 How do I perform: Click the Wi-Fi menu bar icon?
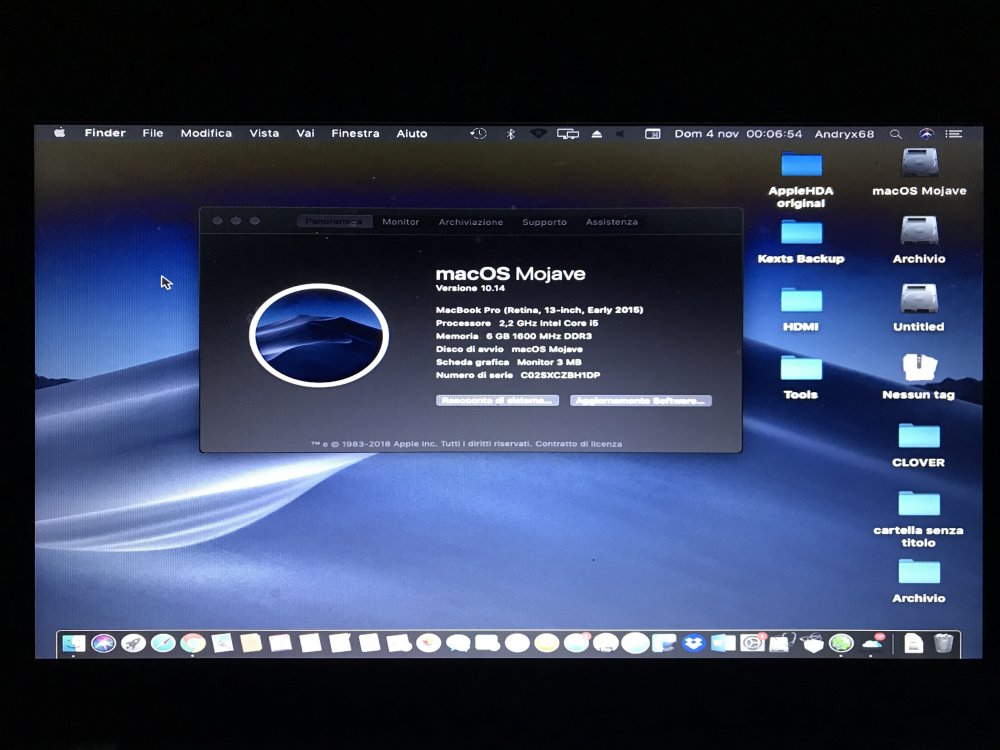(x=538, y=133)
